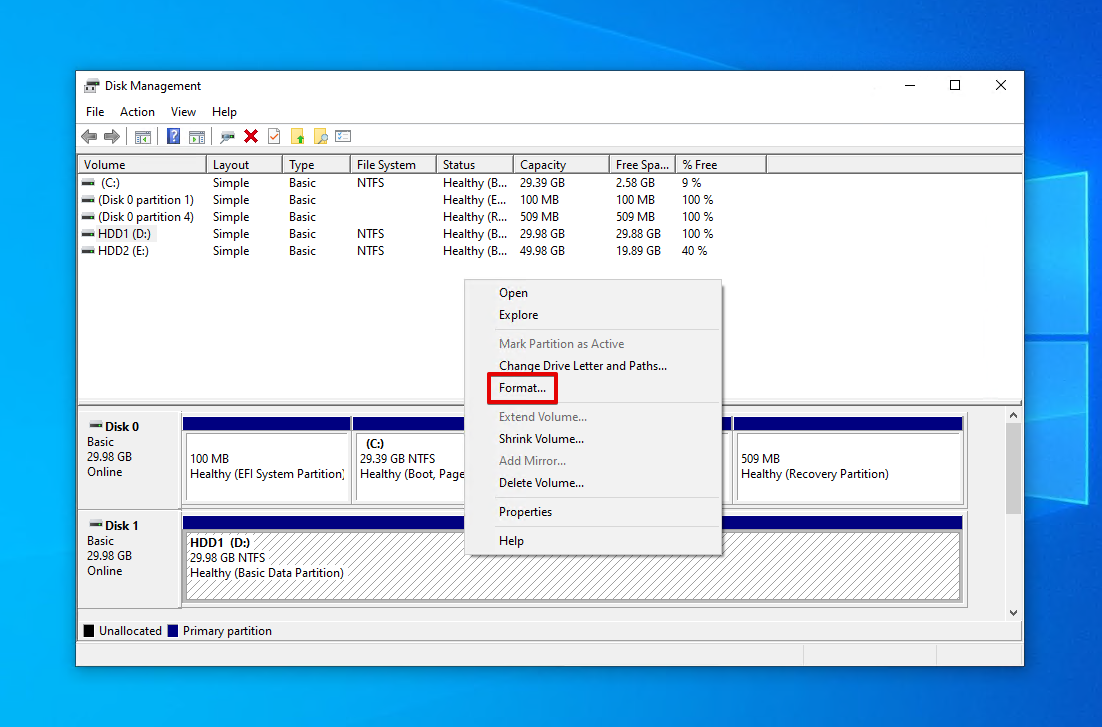Click the Forward arrow toolbar icon
This screenshot has width=1102, height=727.
tap(112, 136)
